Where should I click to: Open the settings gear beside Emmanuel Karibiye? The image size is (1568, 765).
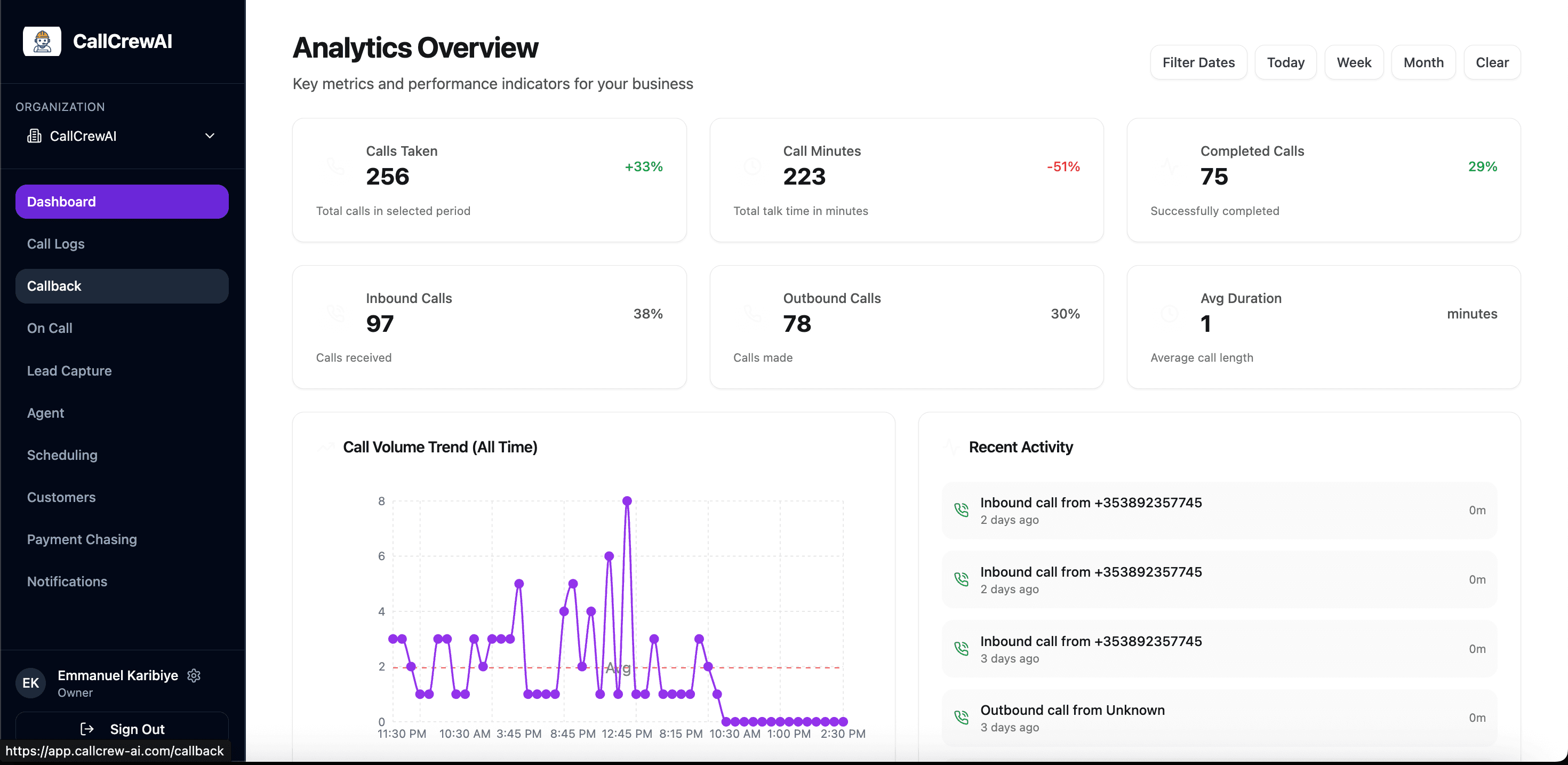pos(194,675)
